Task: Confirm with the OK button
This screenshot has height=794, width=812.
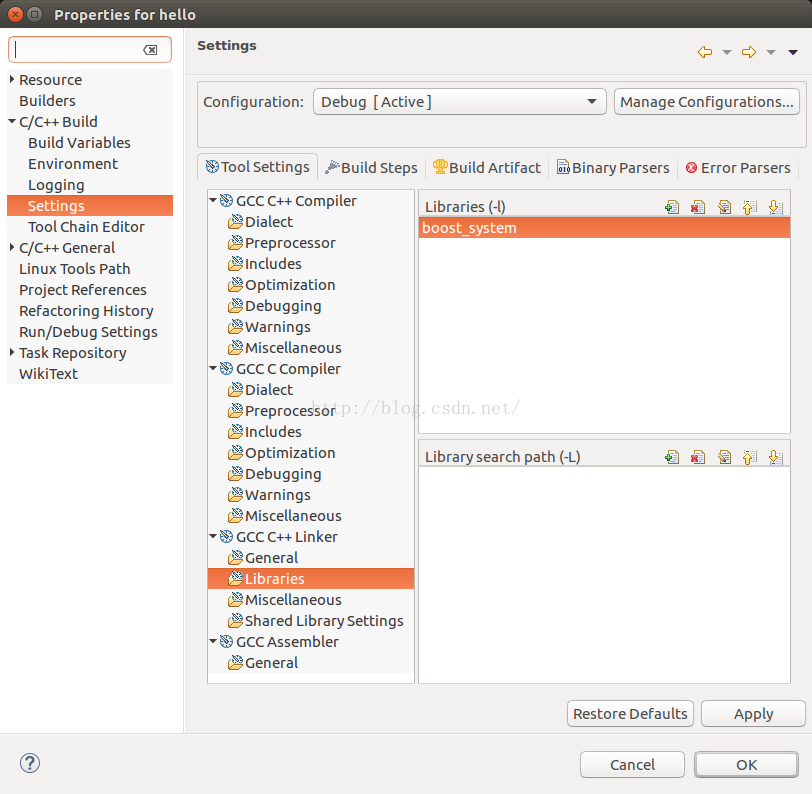Action: (746, 764)
